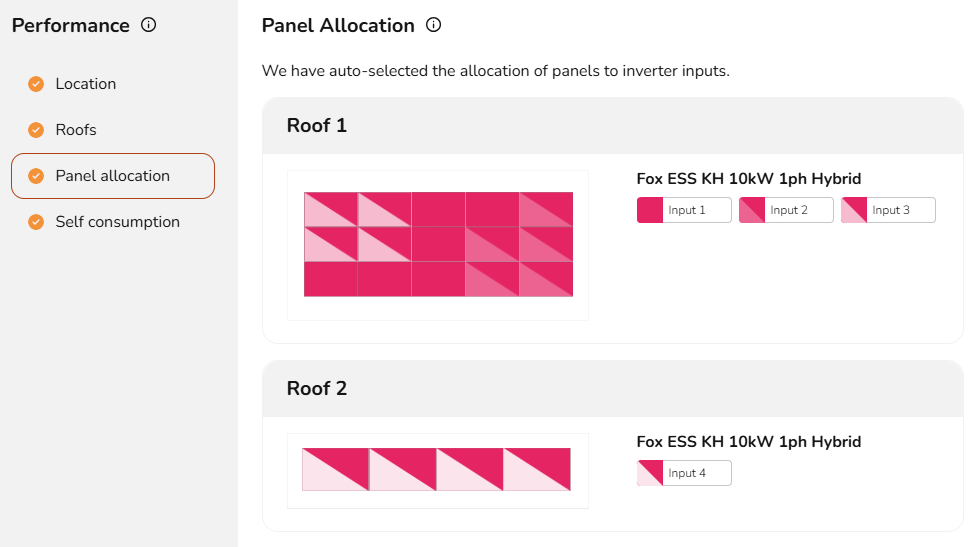Click the solid pink Input 1 color swatch
Screen dimensions: 976x547
pos(650,210)
